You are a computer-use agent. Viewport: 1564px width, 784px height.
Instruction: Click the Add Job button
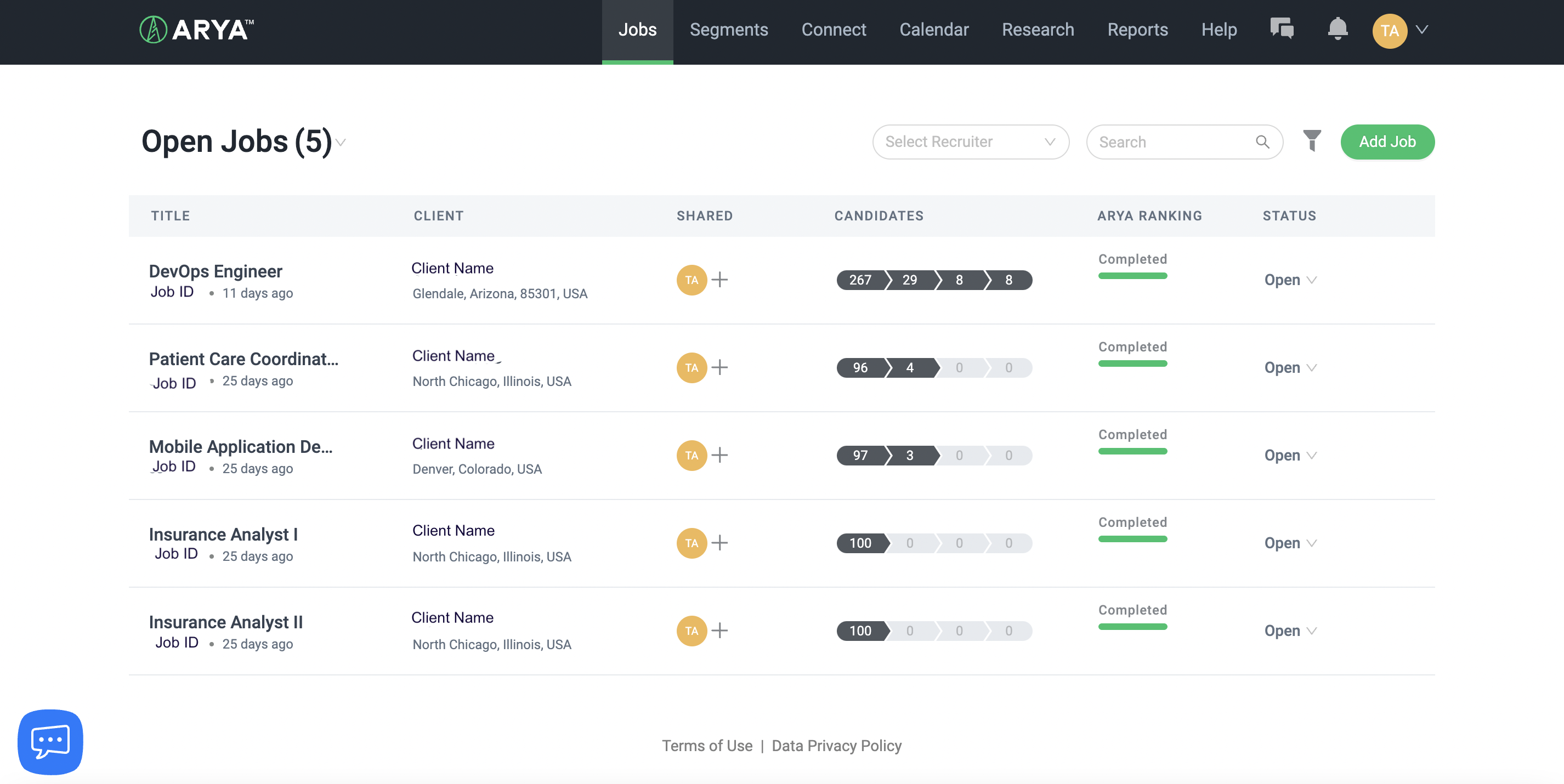1388,141
